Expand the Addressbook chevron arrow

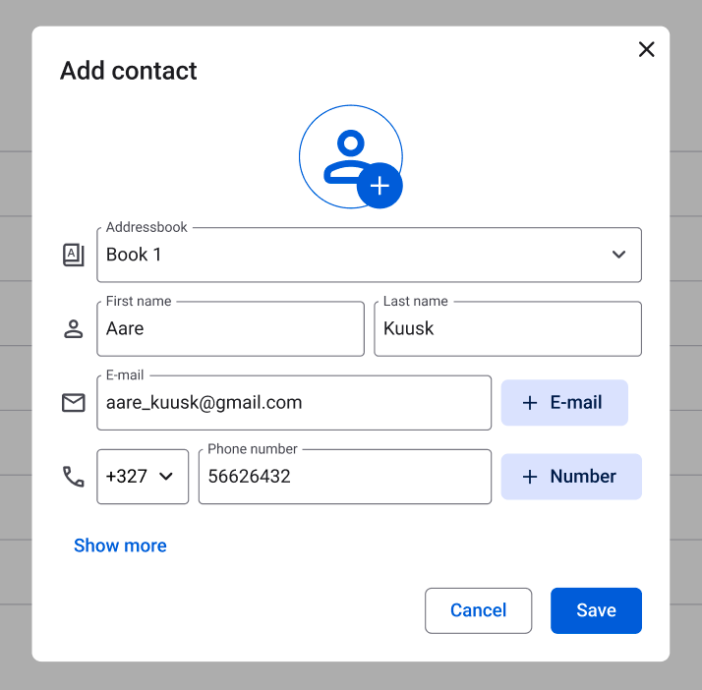[619, 255]
